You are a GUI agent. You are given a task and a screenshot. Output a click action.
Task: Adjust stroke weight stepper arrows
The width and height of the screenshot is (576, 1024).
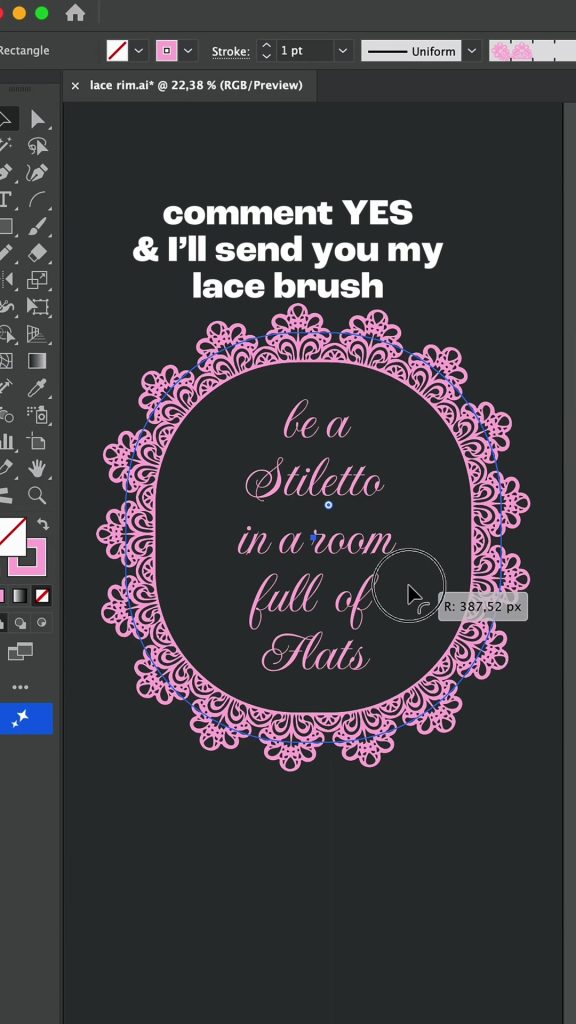(266, 50)
